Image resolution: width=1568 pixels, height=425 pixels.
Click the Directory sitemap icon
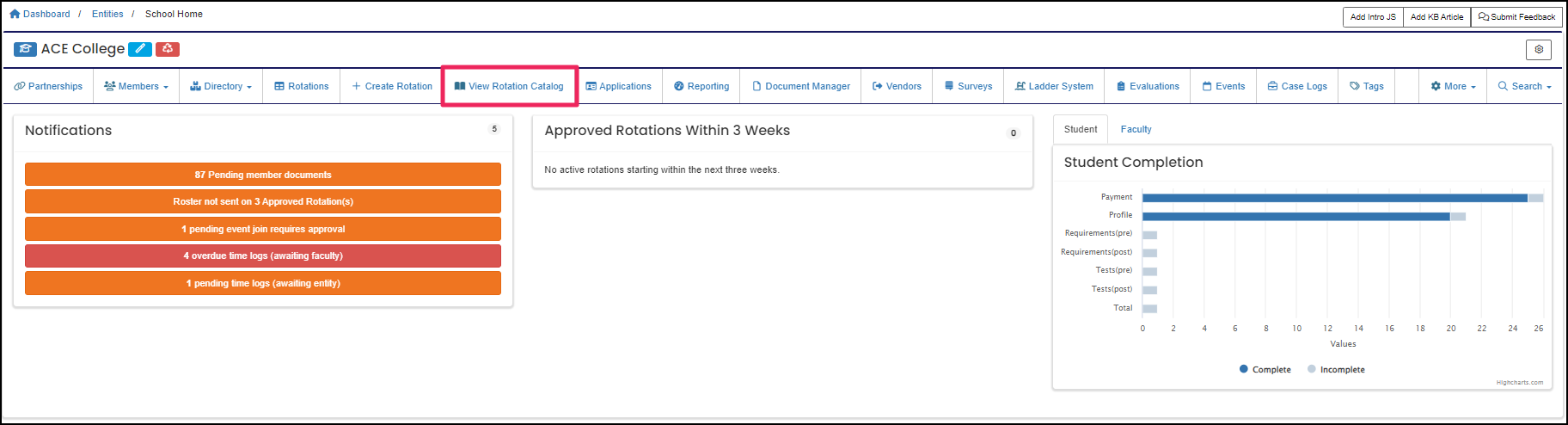195,86
